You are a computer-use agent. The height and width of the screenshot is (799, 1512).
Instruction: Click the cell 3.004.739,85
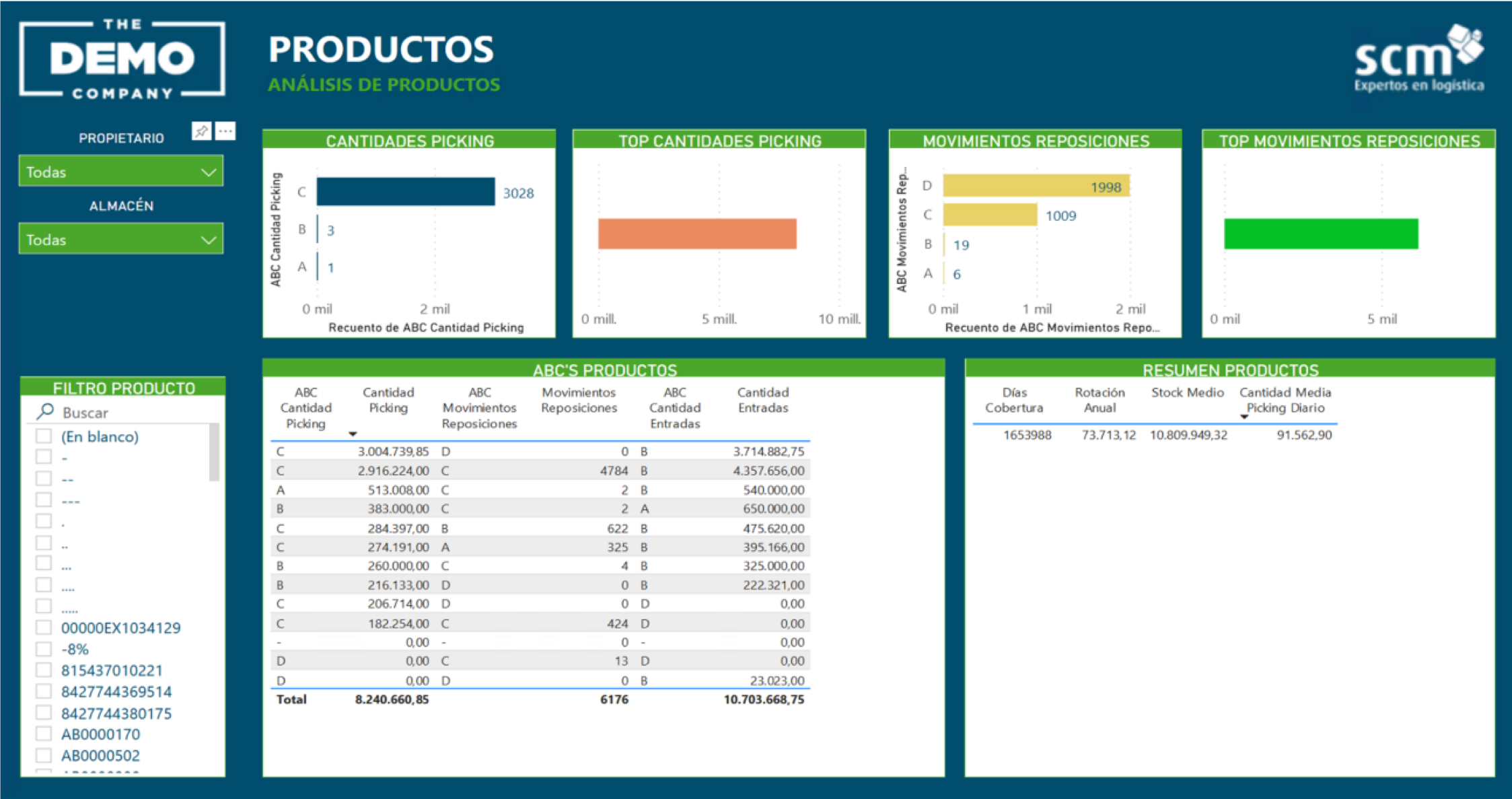(x=392, y=451)
